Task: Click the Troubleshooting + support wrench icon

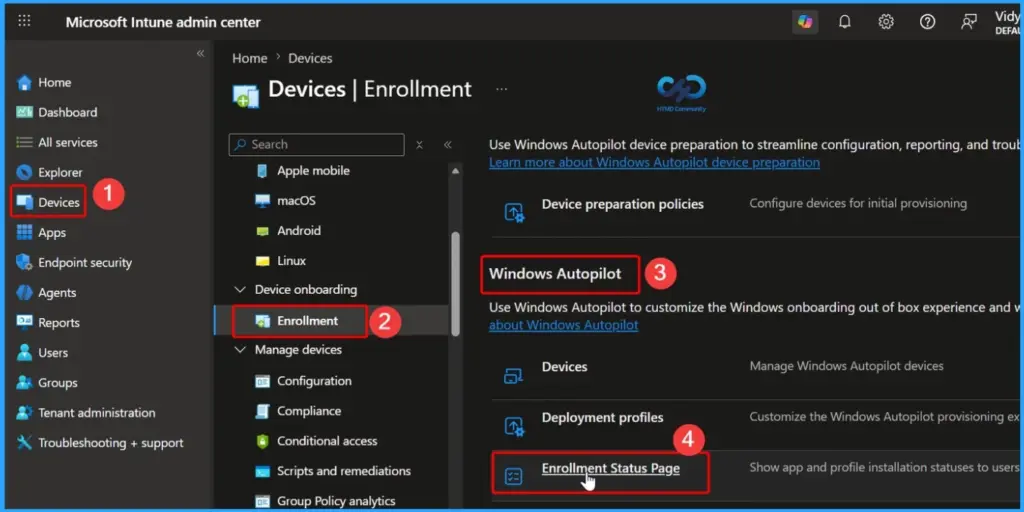Action: (24, 443)
